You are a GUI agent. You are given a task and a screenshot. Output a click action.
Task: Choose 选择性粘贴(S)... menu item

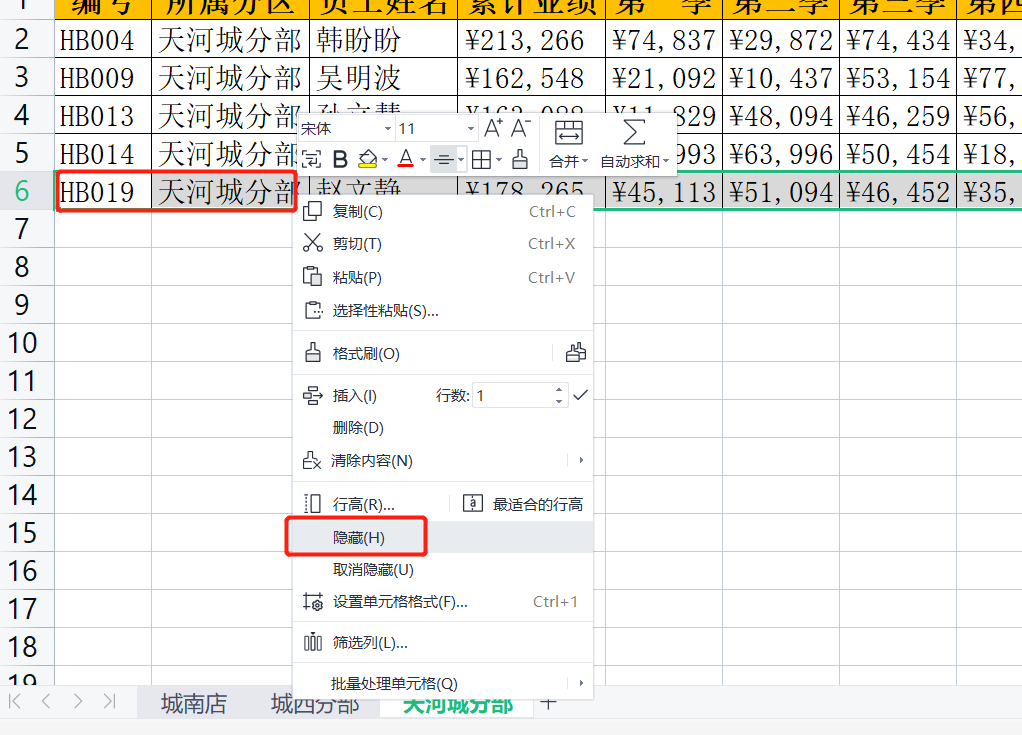pos(443,311)
